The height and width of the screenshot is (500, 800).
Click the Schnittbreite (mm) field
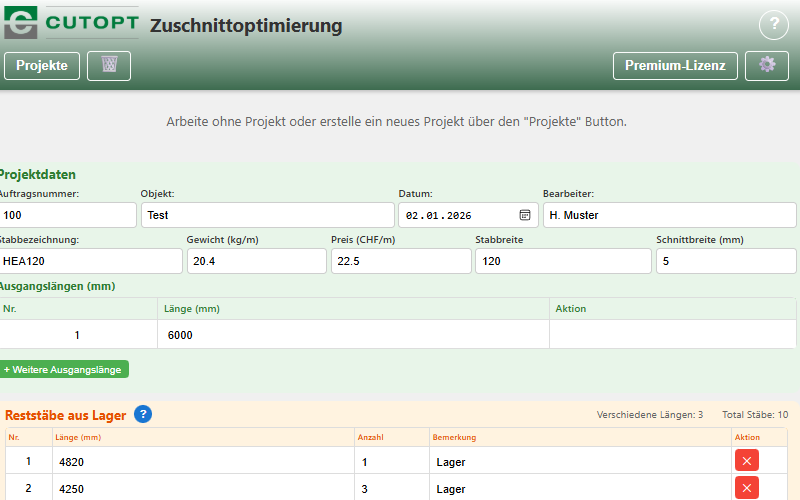(725, 261)
